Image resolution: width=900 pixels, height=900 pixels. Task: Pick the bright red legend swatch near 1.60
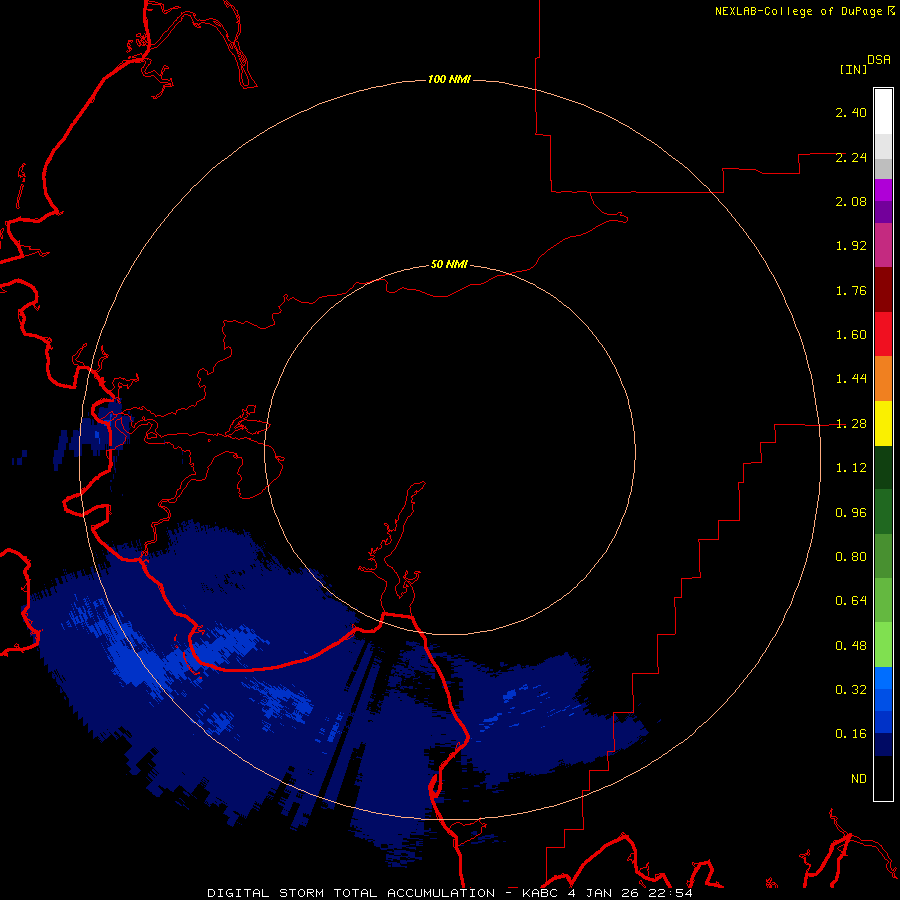coord(883,334)
